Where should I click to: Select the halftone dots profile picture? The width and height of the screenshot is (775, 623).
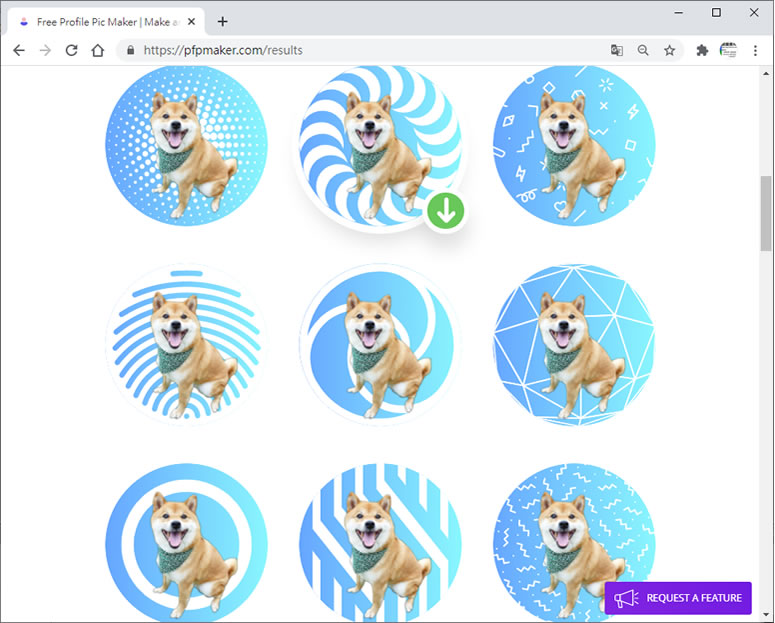click(x=186, y=145)
